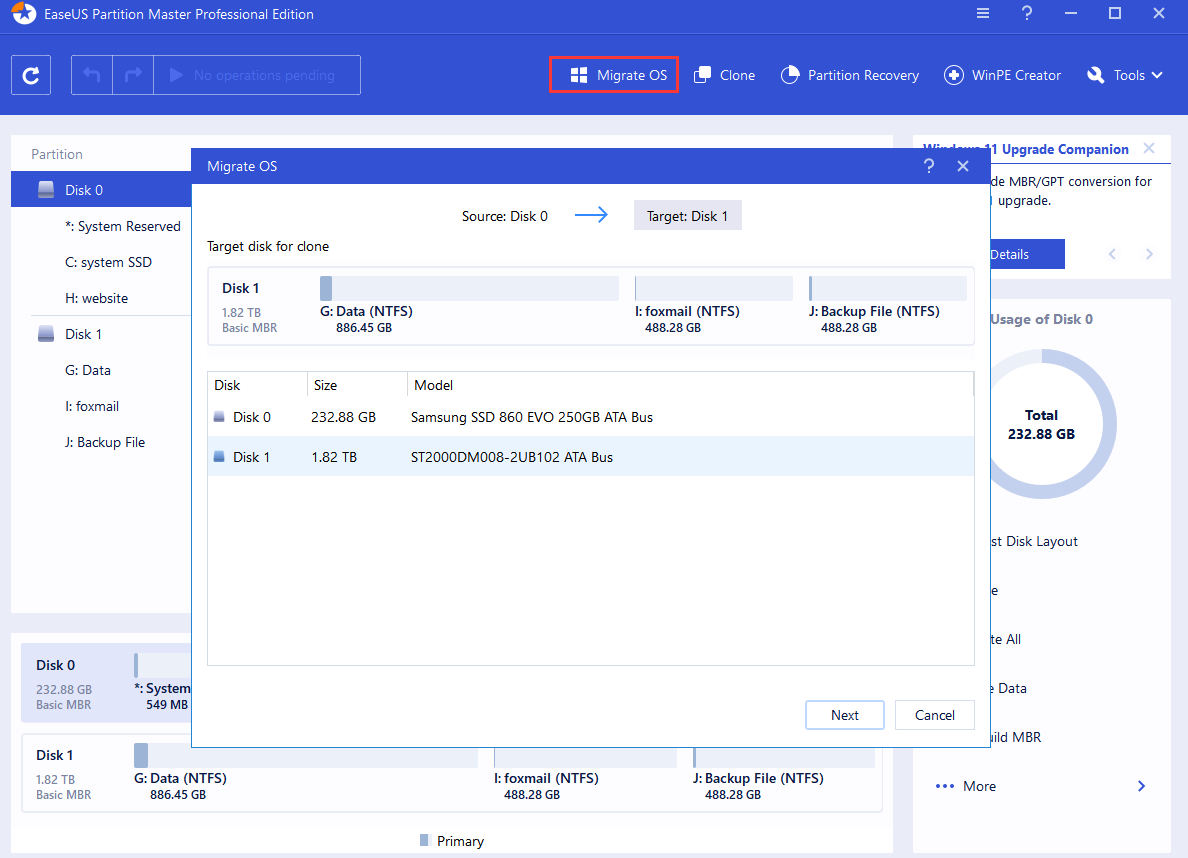Screen dimensions: 1188x858
Task: Close the Windows 11 Upgrade Companion panel
Action: 1149,149
